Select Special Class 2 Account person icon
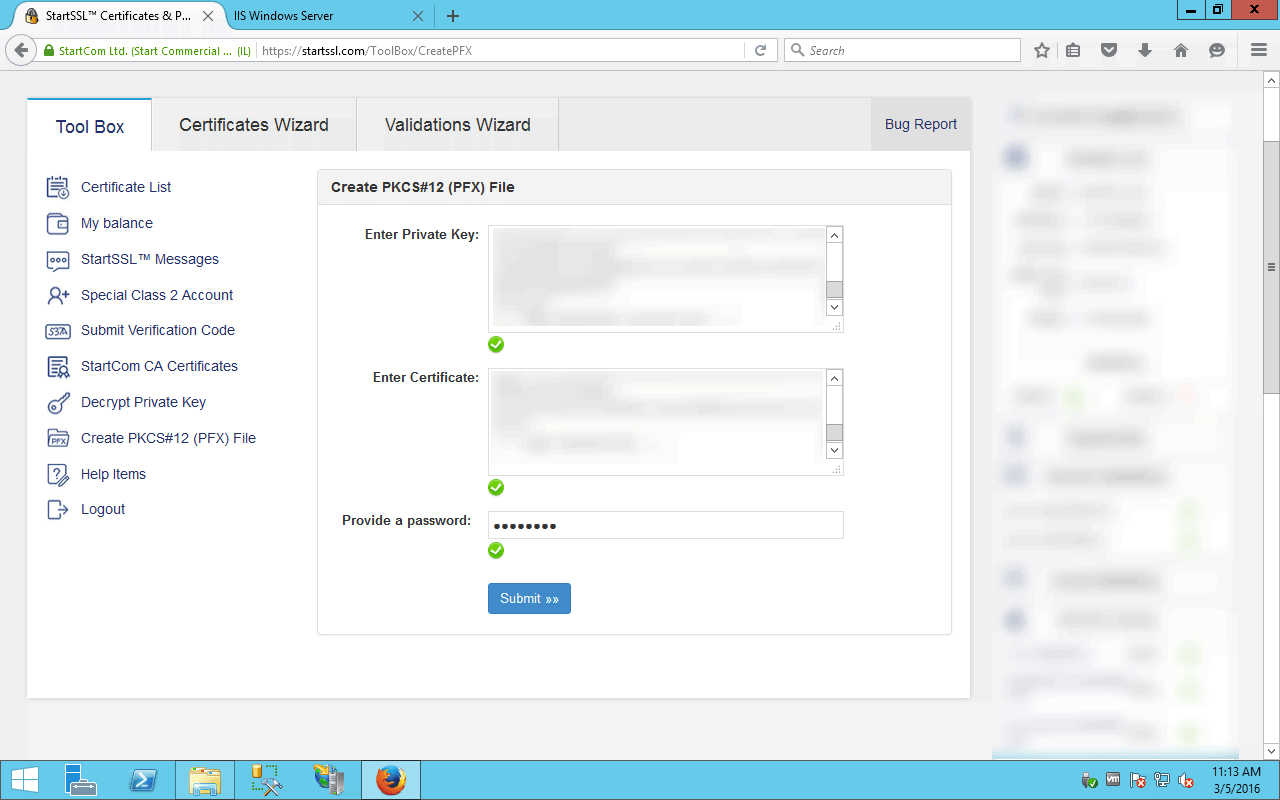The width and height of the screenshot is (1280, 800). click(x=57, y=295)
